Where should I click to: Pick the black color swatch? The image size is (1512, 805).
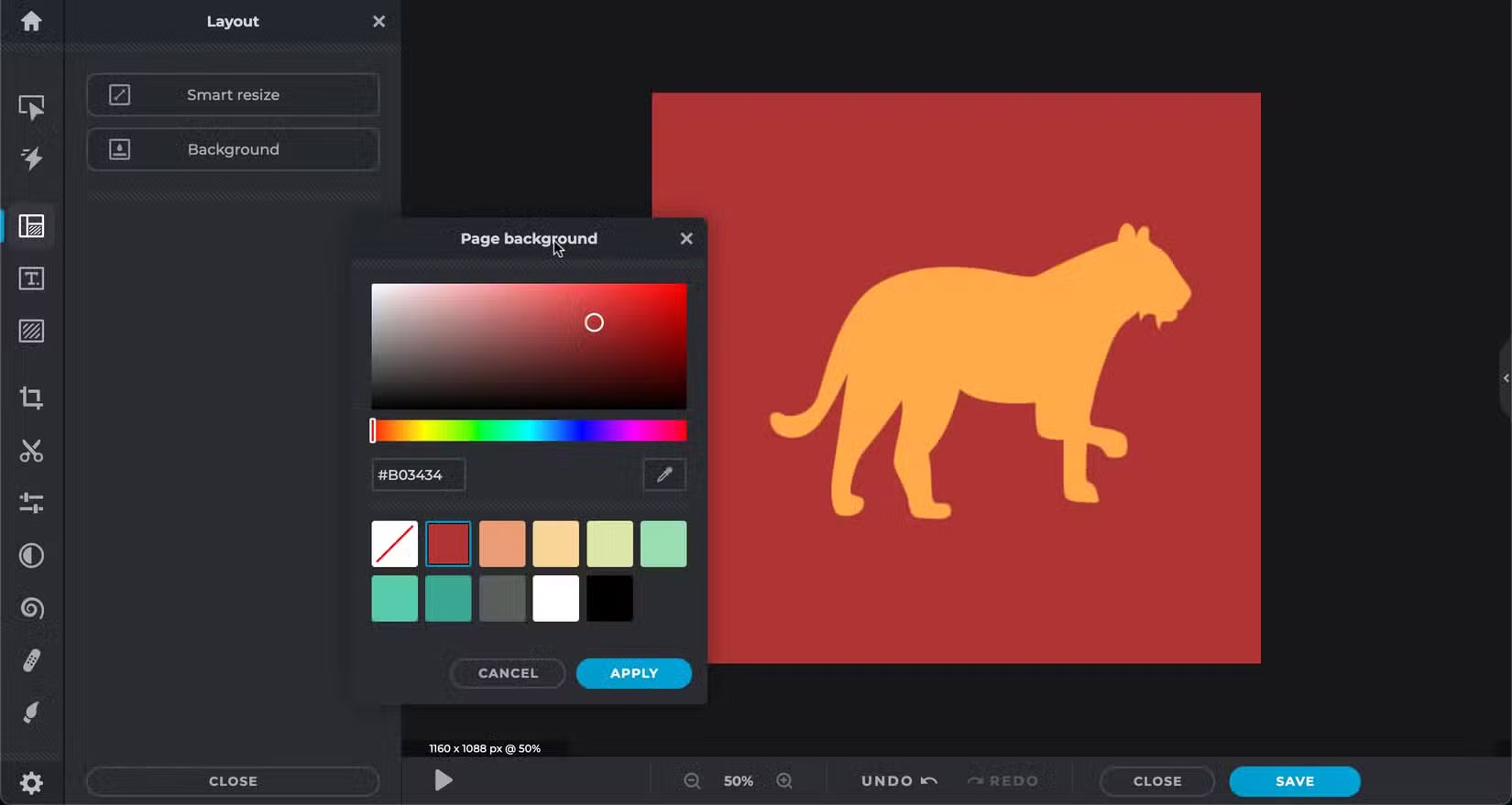(609, 598)
